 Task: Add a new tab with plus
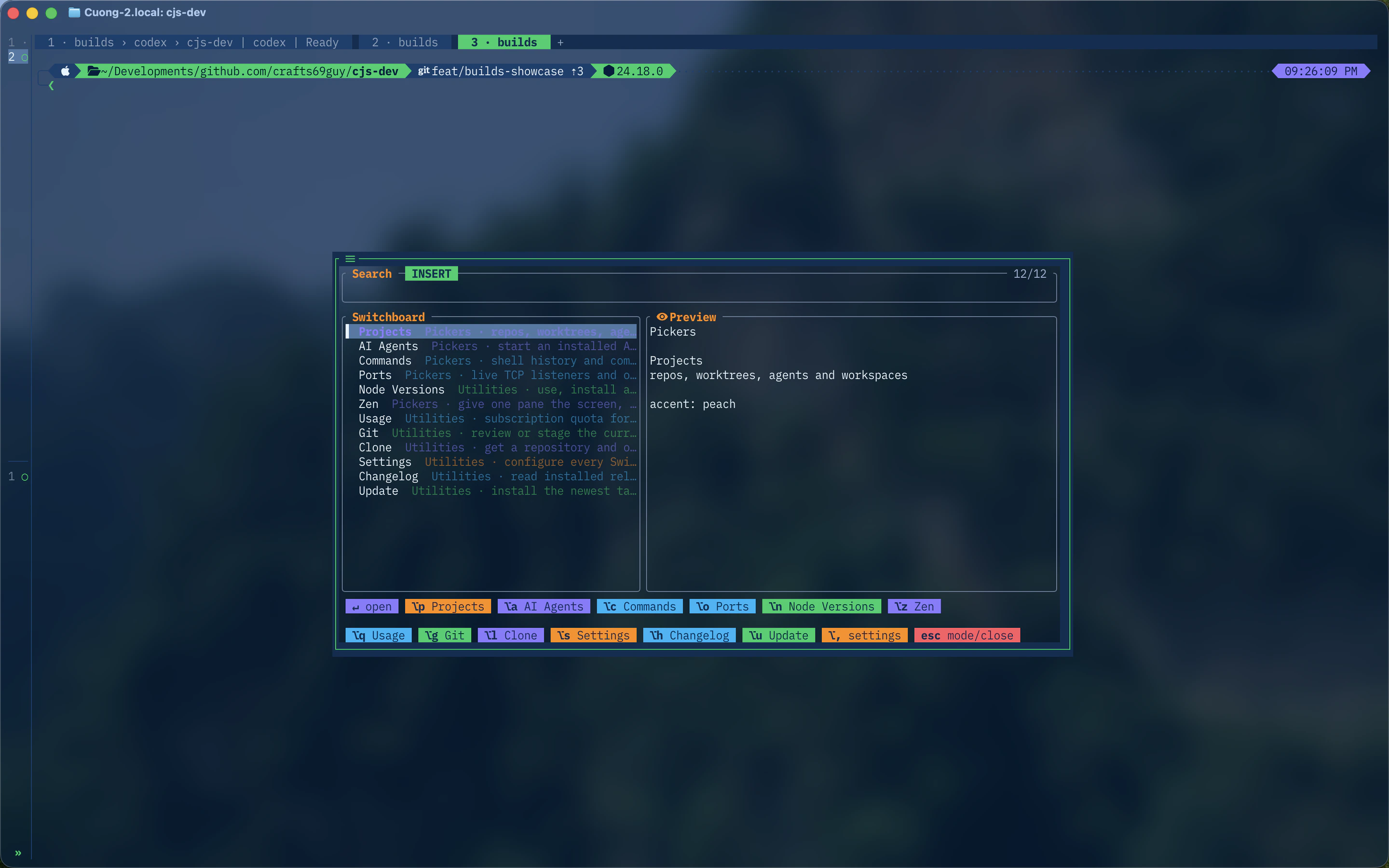coord(560,42)
